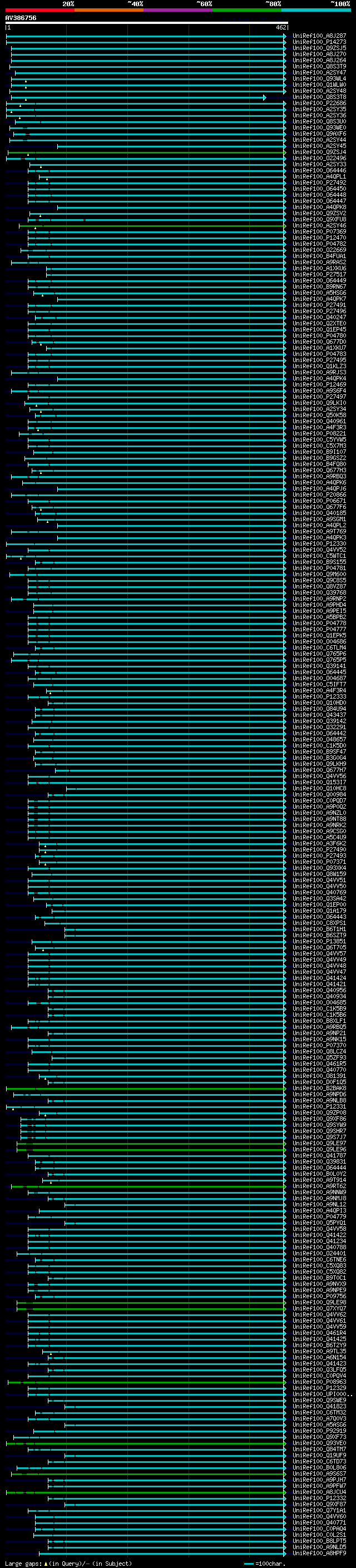Viewport: 356px width, 1568px height.
Task: Open hit UniRef100_Q8S3T9
Action: point(319,66)
